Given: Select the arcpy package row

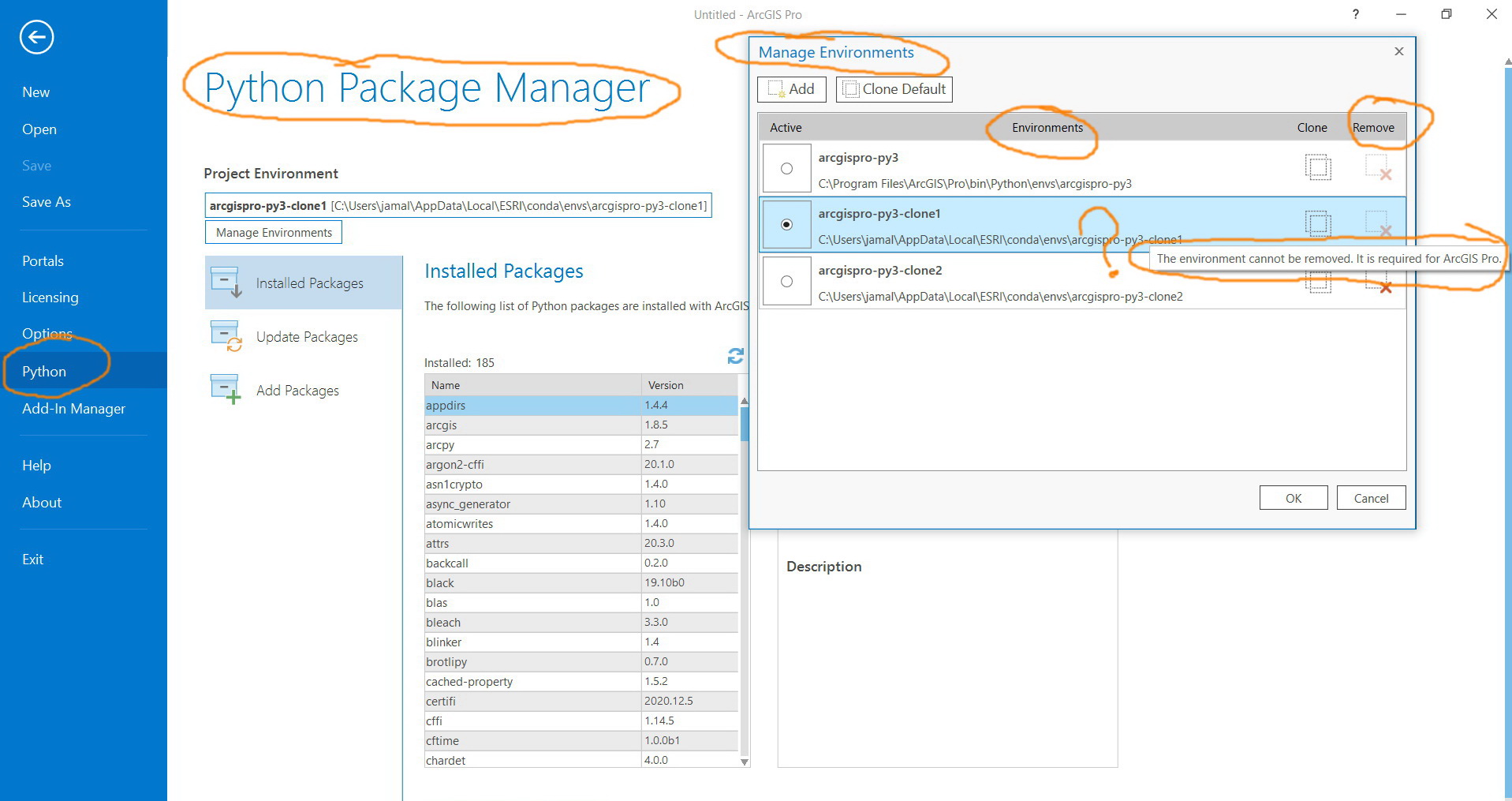Looking at the screenshot, I should tap(581, 445).
